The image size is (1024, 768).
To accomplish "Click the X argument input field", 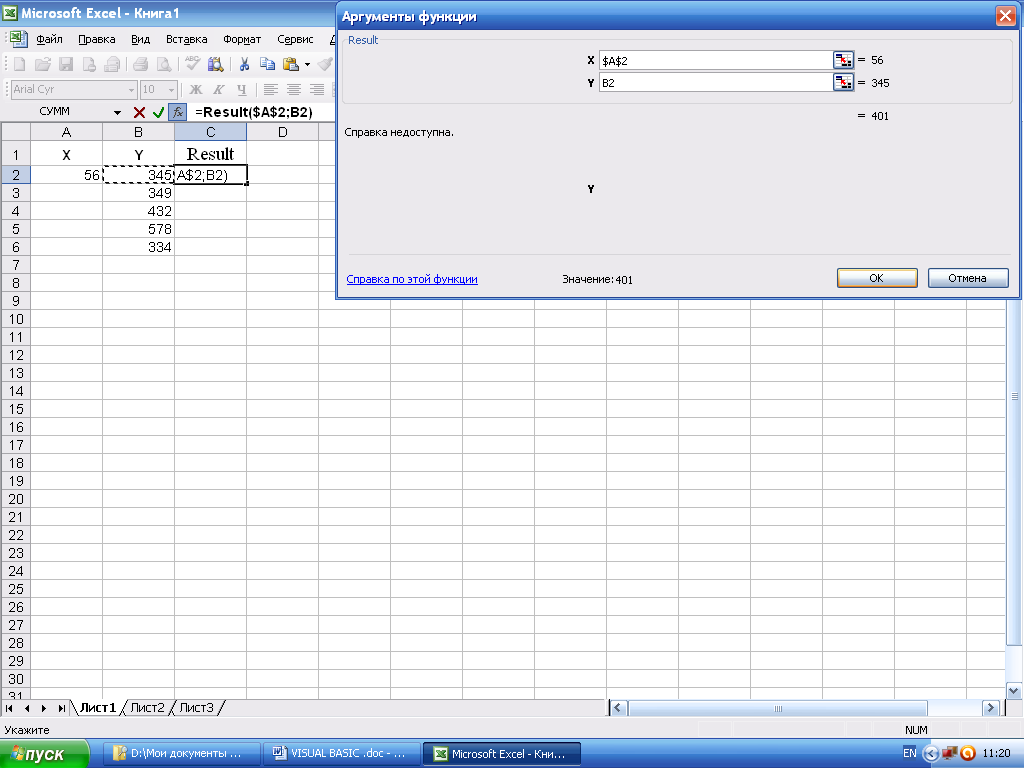I will pos(716,61).
